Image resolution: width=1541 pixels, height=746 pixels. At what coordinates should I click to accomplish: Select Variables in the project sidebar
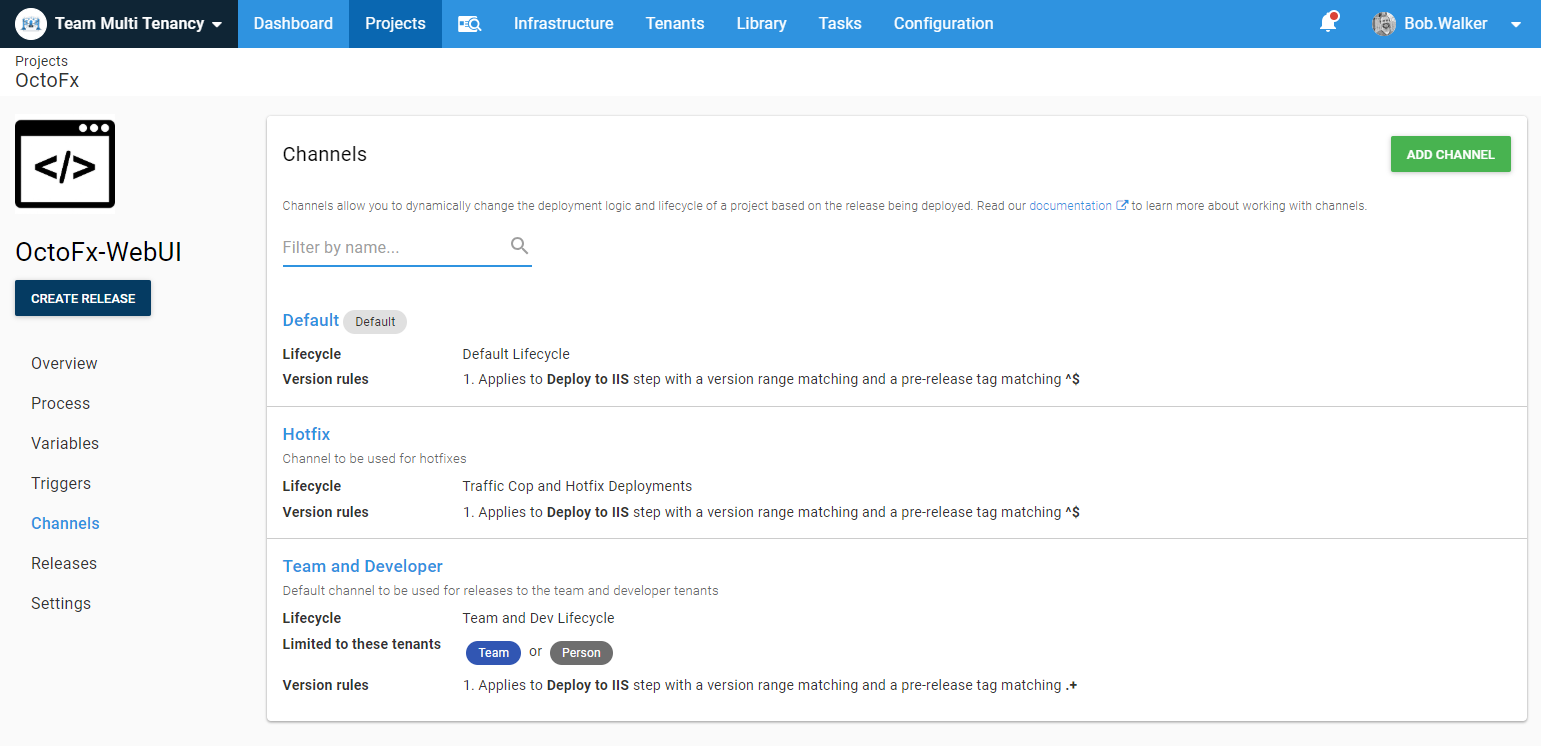coord(65,443)
